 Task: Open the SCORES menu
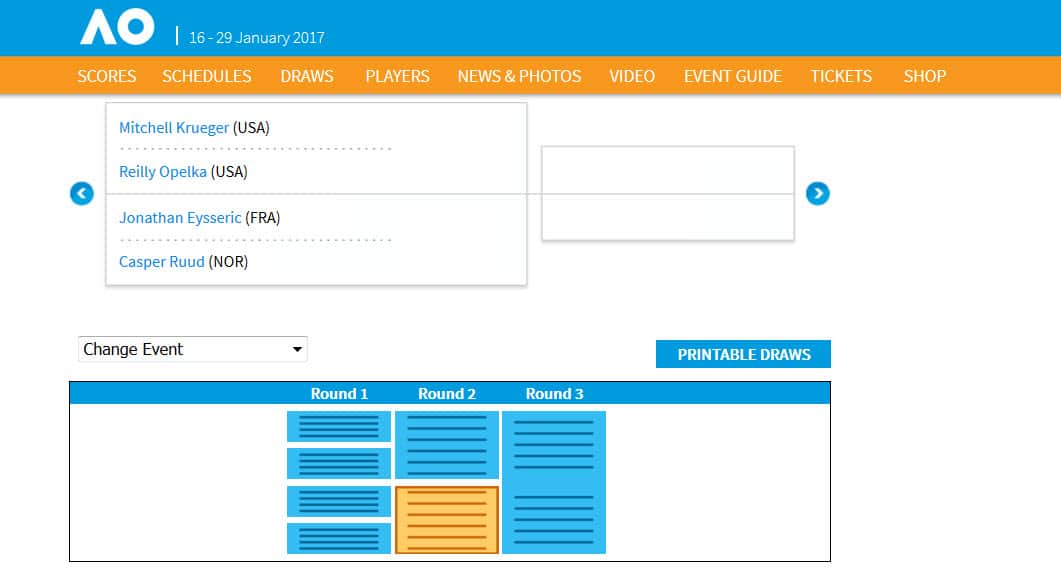[107, 76]
